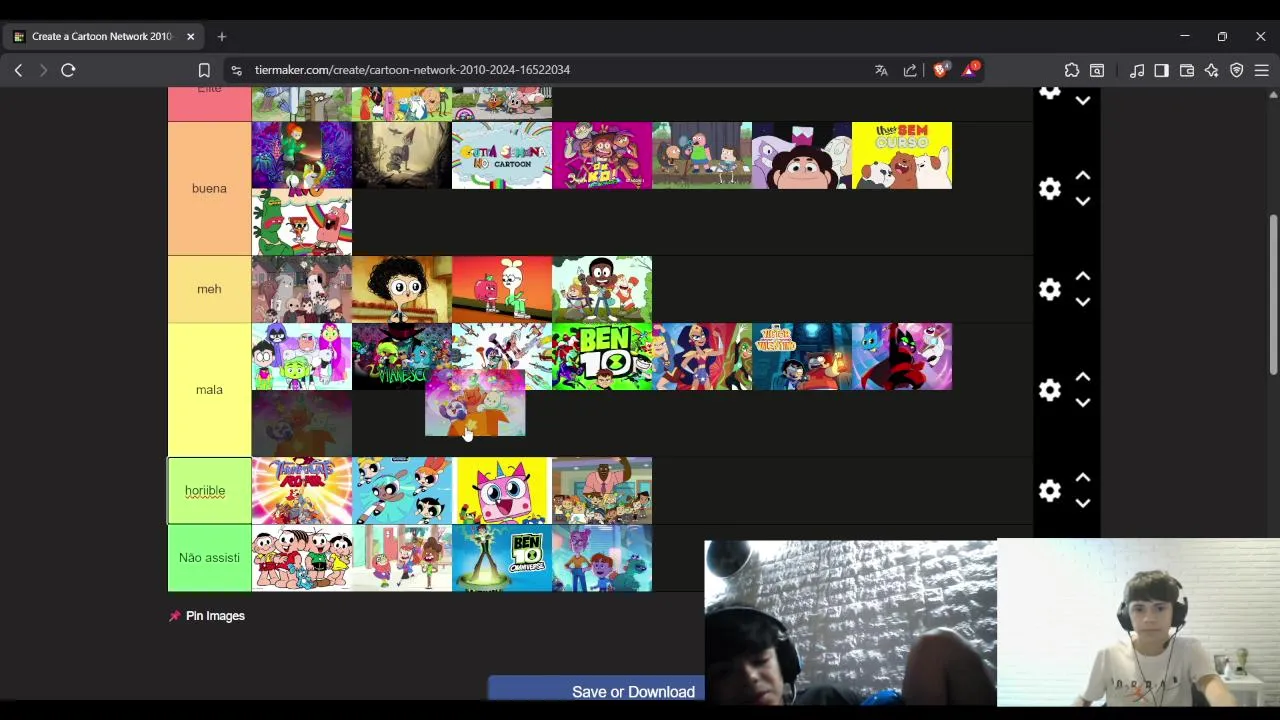Reload the TierMaker page

coord(68,70)
